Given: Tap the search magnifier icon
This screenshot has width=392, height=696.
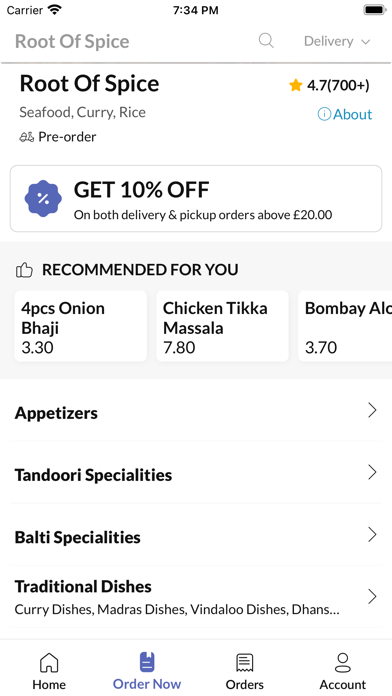Looking at the screenshot, I should [x=266, y=41].
